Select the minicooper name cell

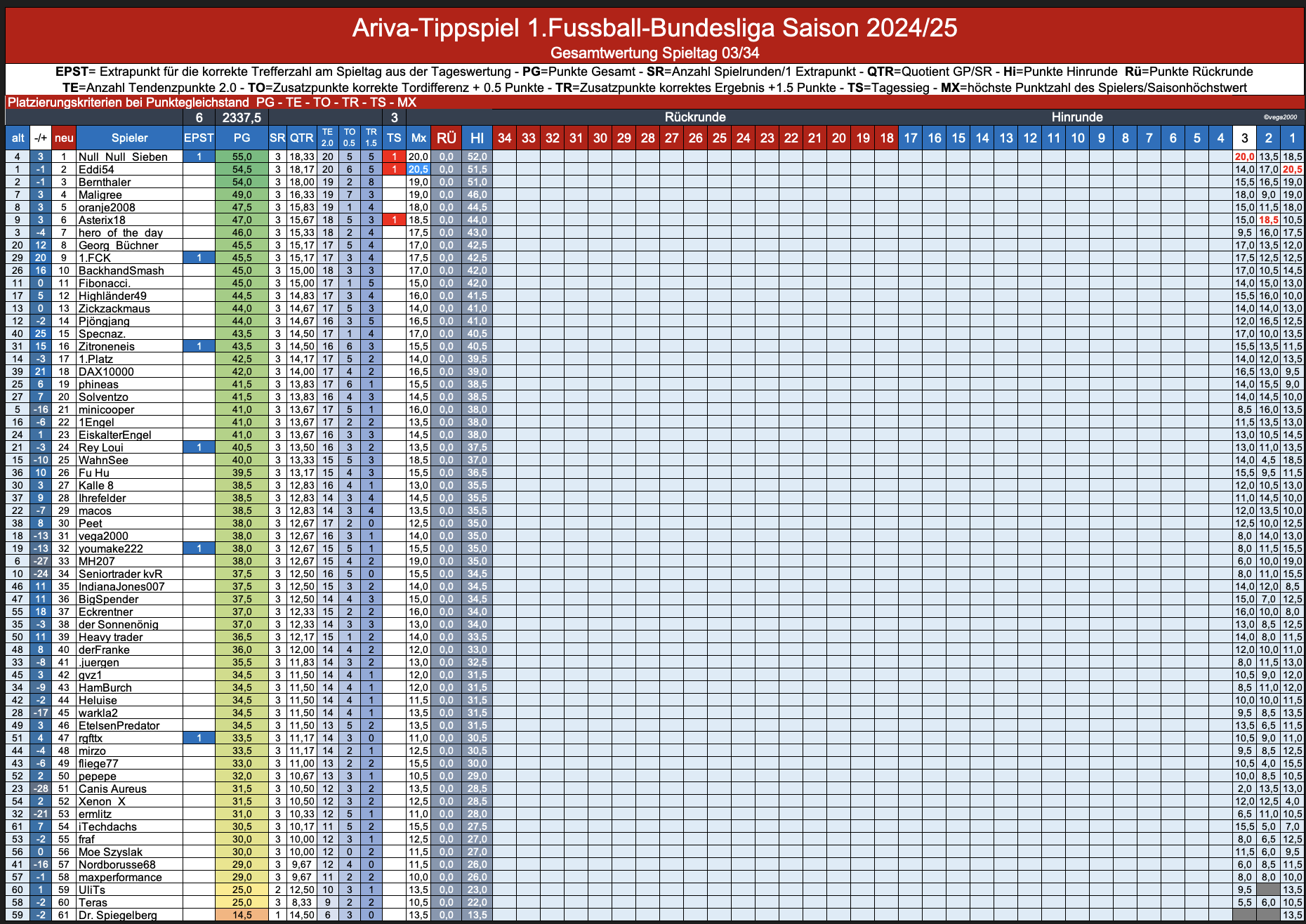point(129,409)
